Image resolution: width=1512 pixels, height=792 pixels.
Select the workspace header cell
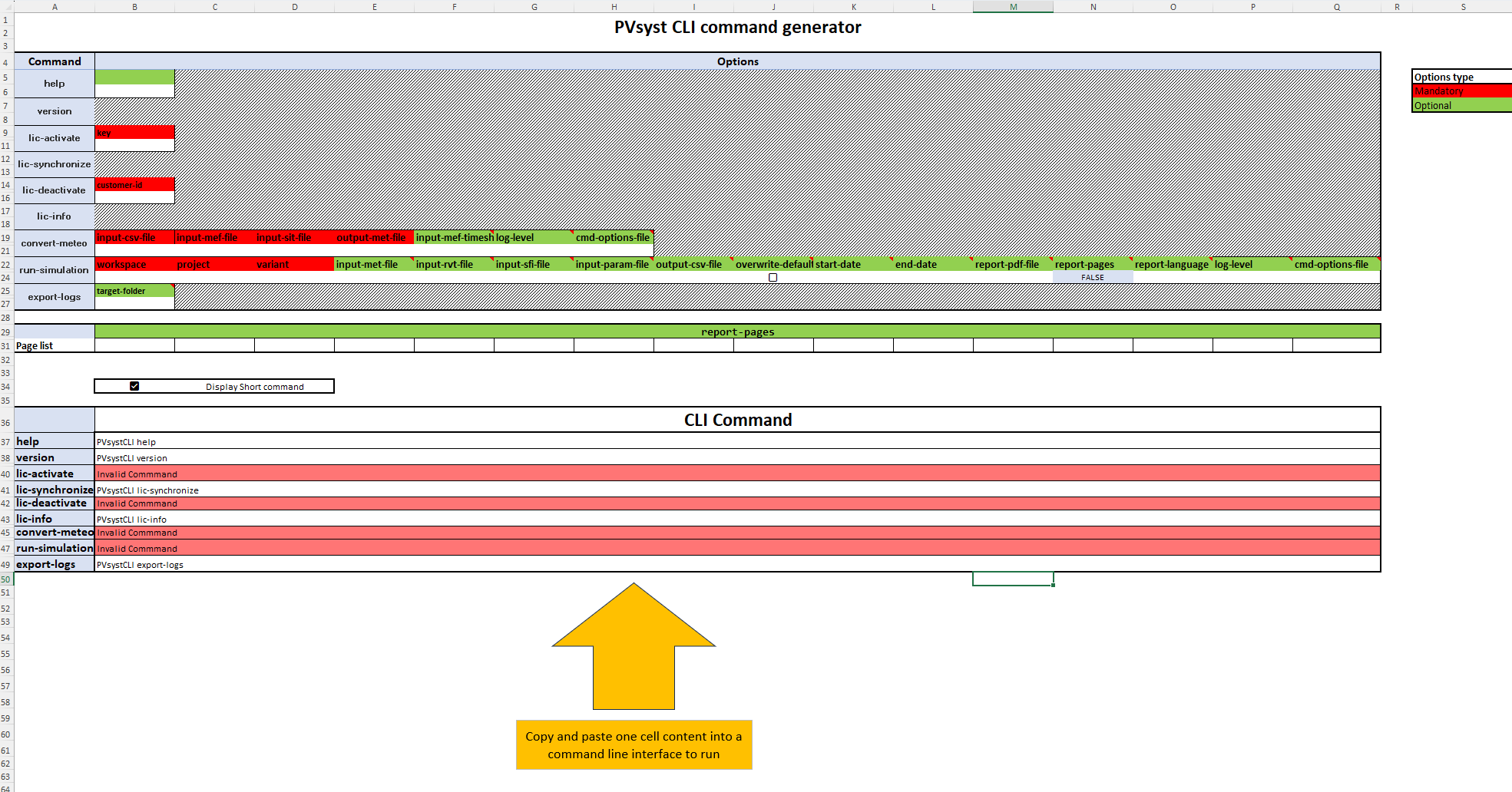(134, 264)
